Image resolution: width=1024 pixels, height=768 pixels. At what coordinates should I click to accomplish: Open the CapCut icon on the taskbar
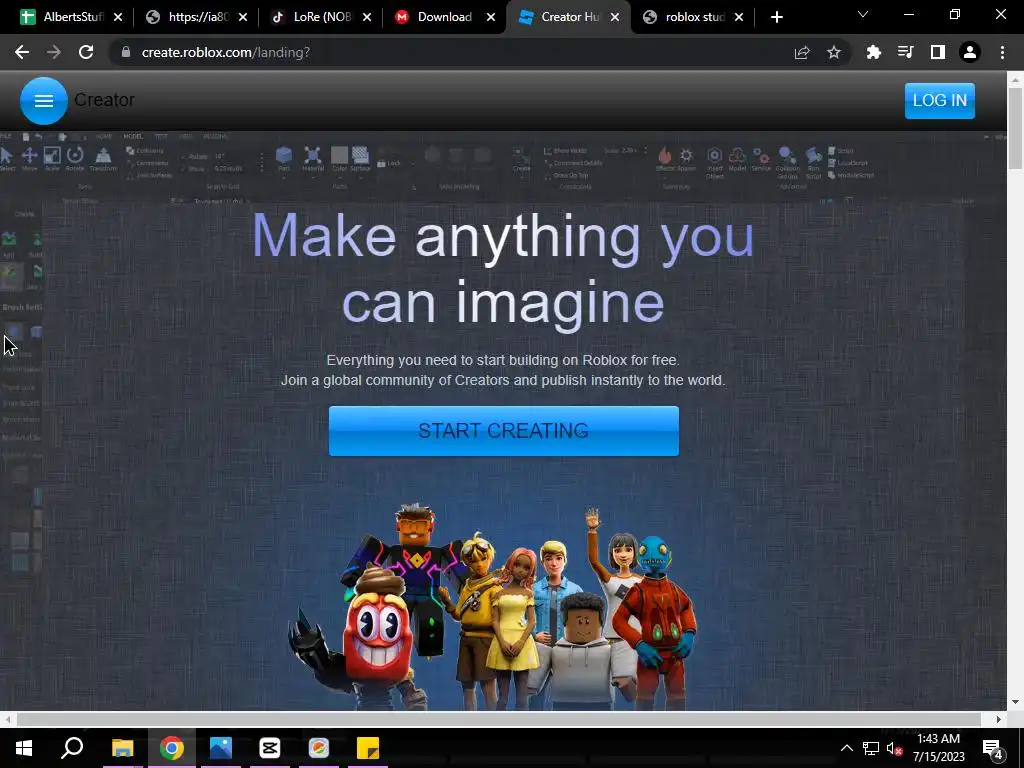tap(269, 748)
